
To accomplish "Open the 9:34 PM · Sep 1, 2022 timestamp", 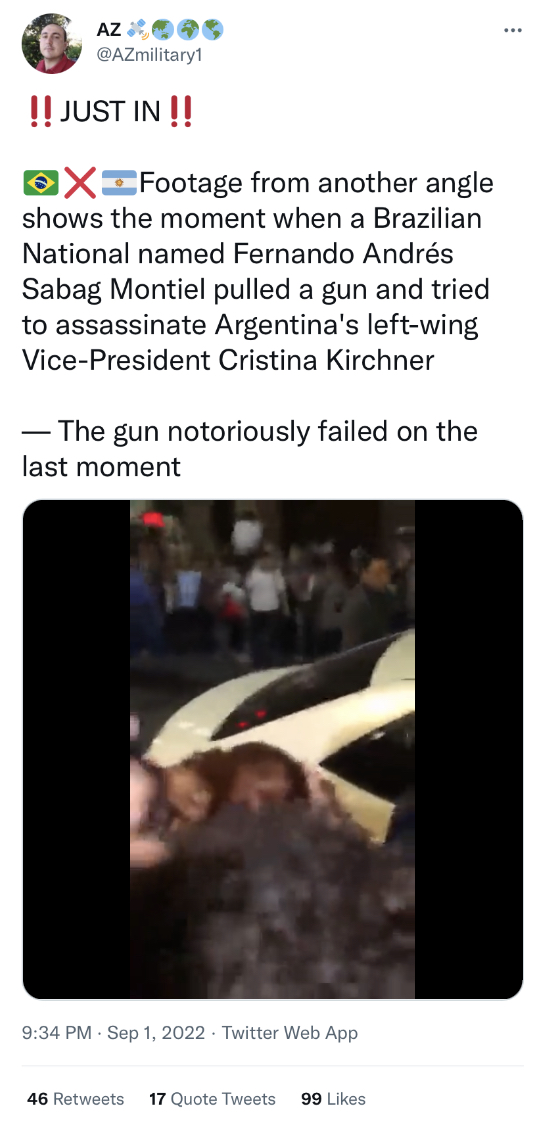I will point(113,1033).
